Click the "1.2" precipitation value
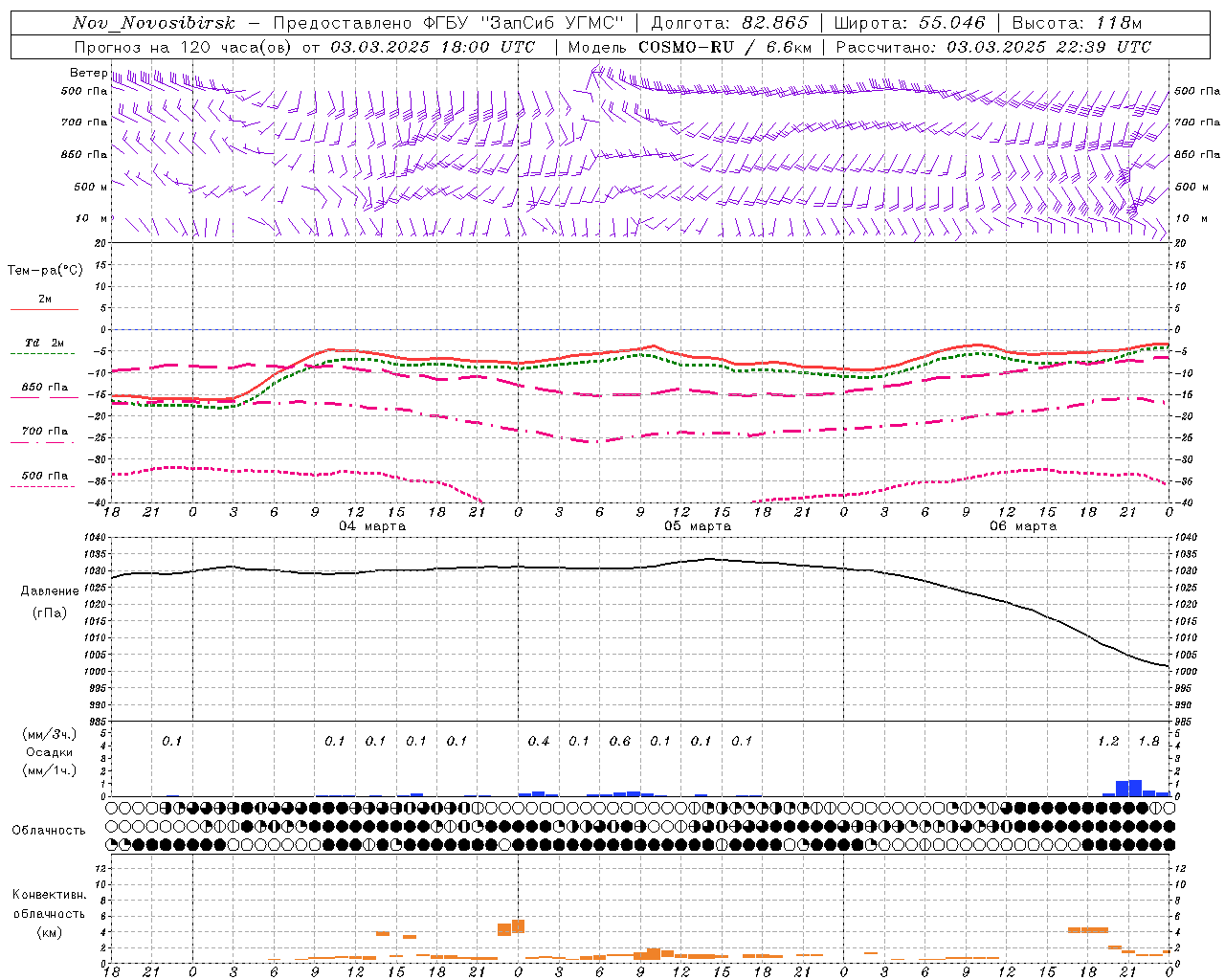The height and width of the screenshot is (980, 1225). (1108, 741)
